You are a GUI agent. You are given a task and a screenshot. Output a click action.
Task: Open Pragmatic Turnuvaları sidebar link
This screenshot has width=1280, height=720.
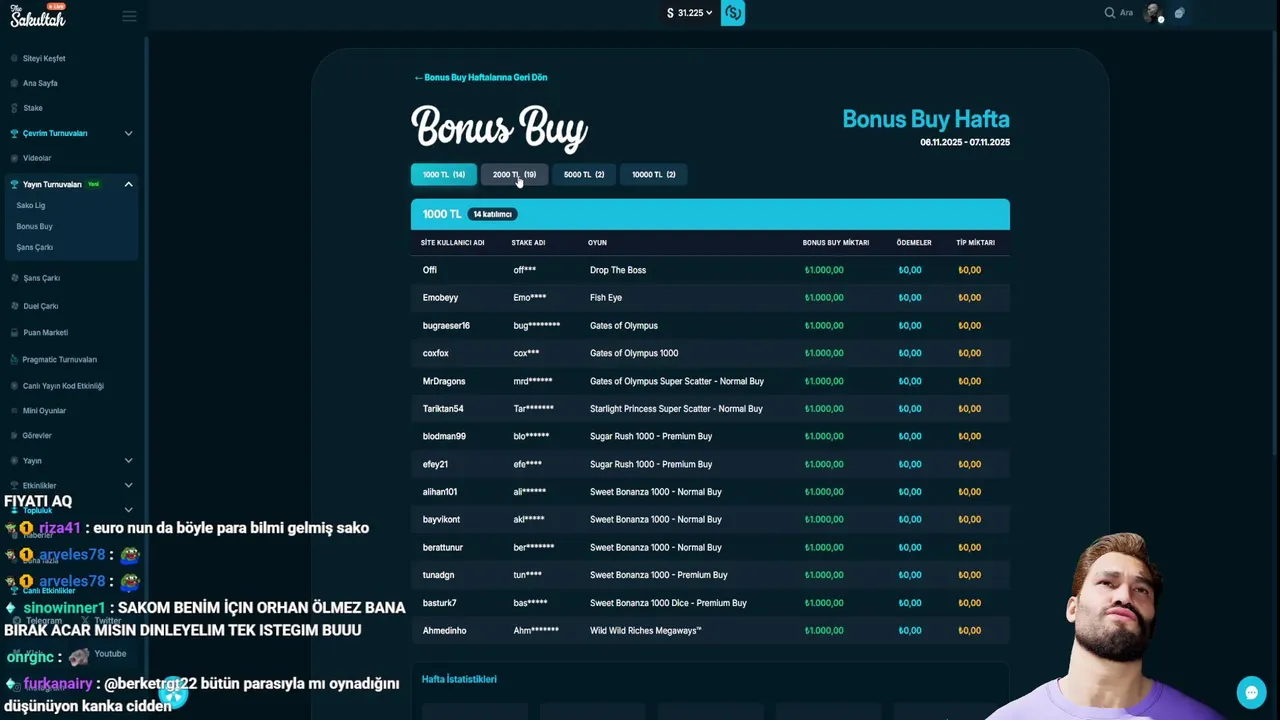[x=60, y=359]
